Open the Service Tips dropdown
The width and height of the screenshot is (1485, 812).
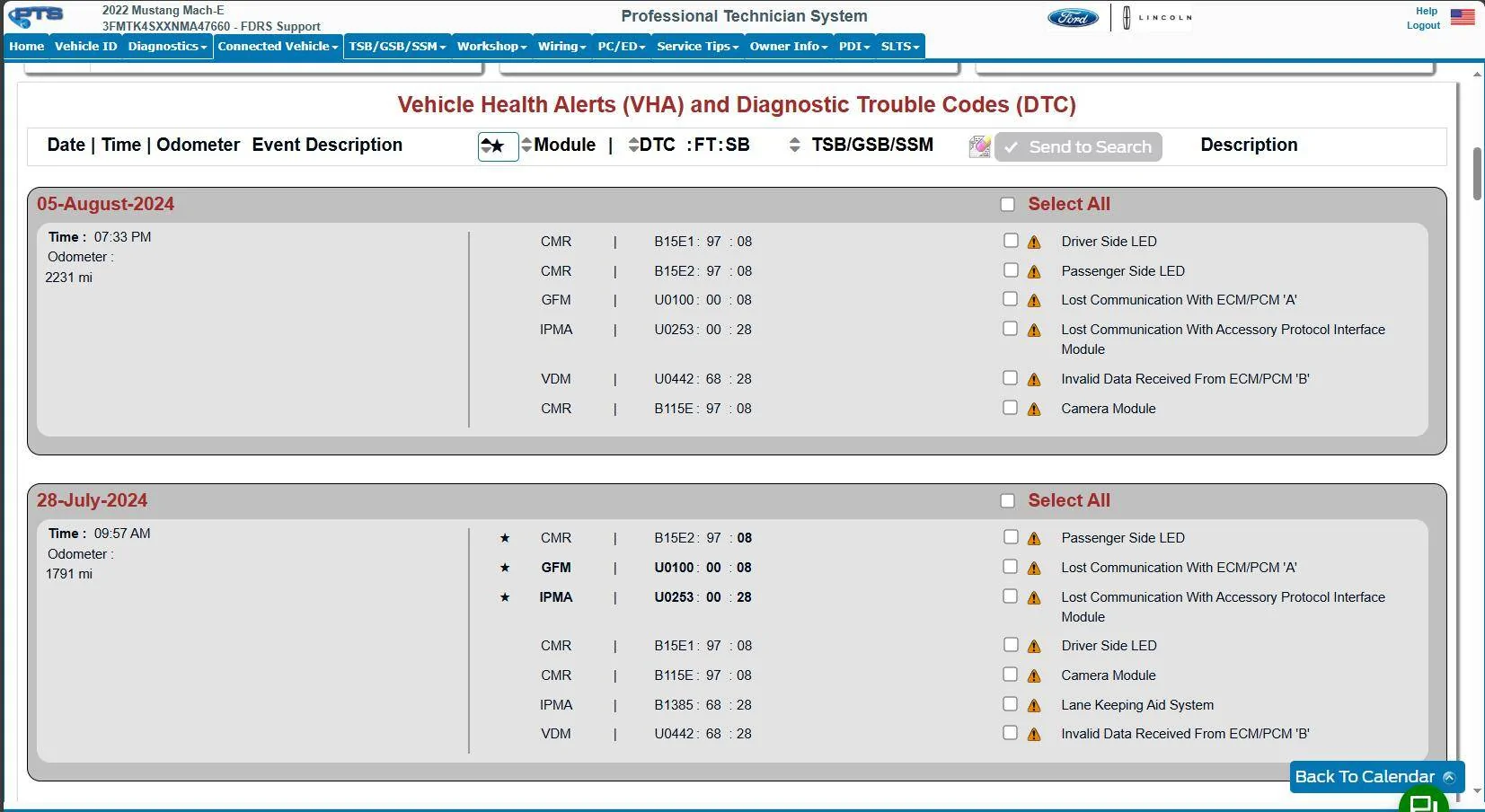point(697,47)
